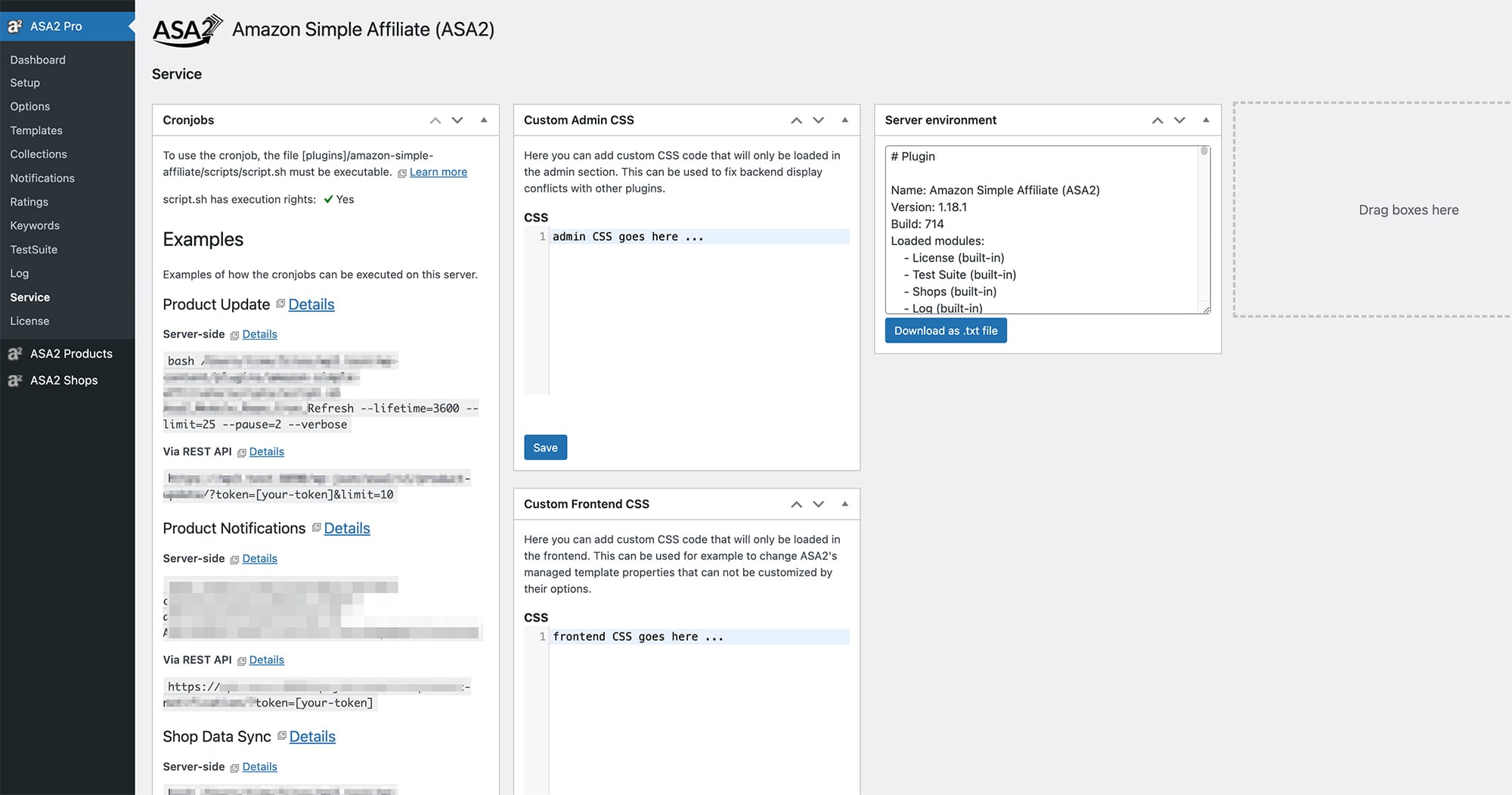Open Ratings menu item
Image resolution: width=1512 pixels, height=795 pixels.
pyautogui.click(x=29, y=202)
